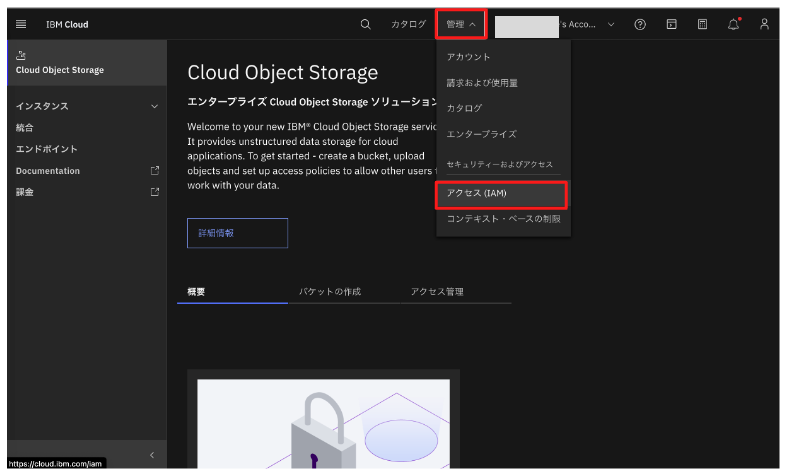
Task: Open the notifications bell icon
Action: [733, 24]
